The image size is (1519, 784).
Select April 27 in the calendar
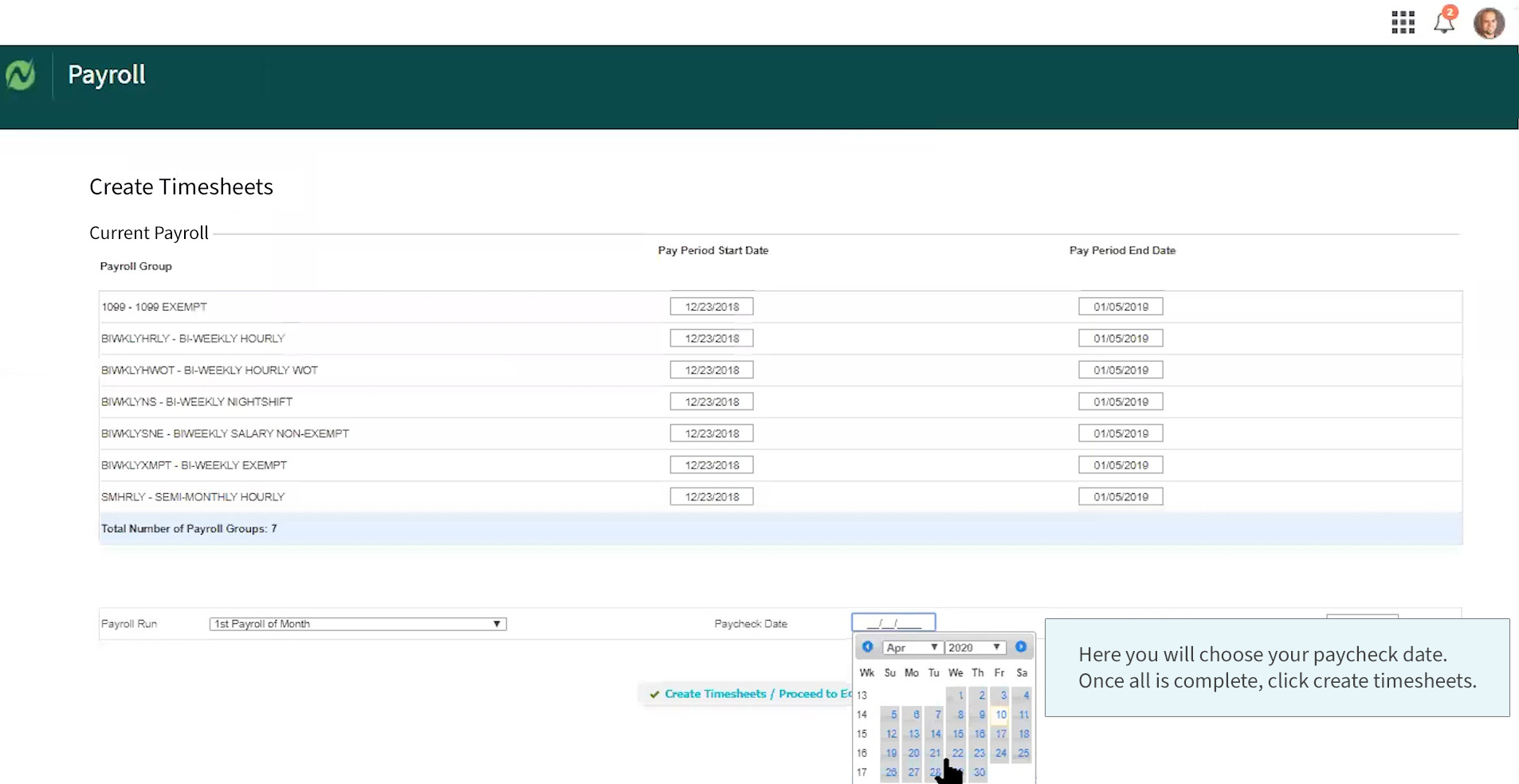913,772
